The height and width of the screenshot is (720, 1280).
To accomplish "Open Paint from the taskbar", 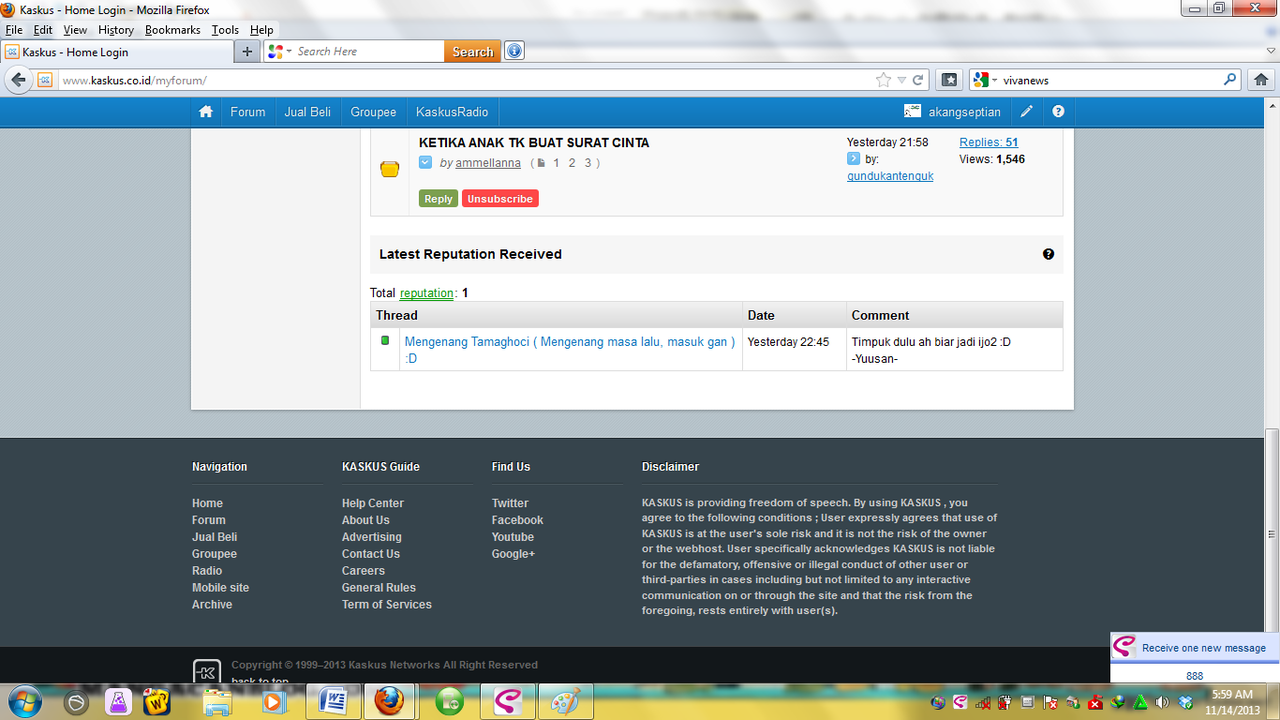I will pyautogui.click(x=566, y=702).
